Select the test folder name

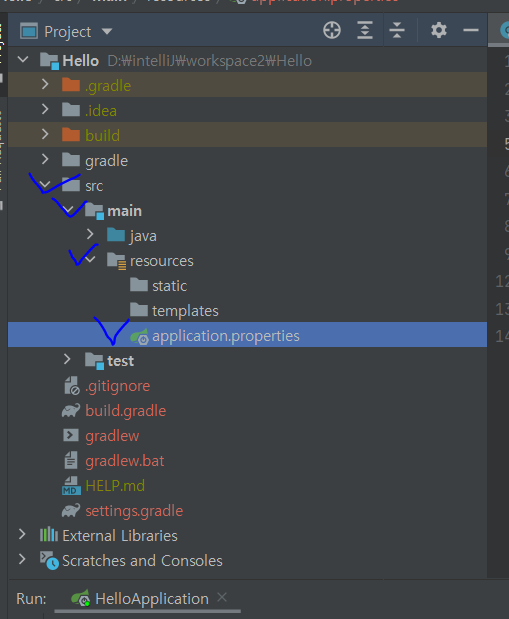120,361
